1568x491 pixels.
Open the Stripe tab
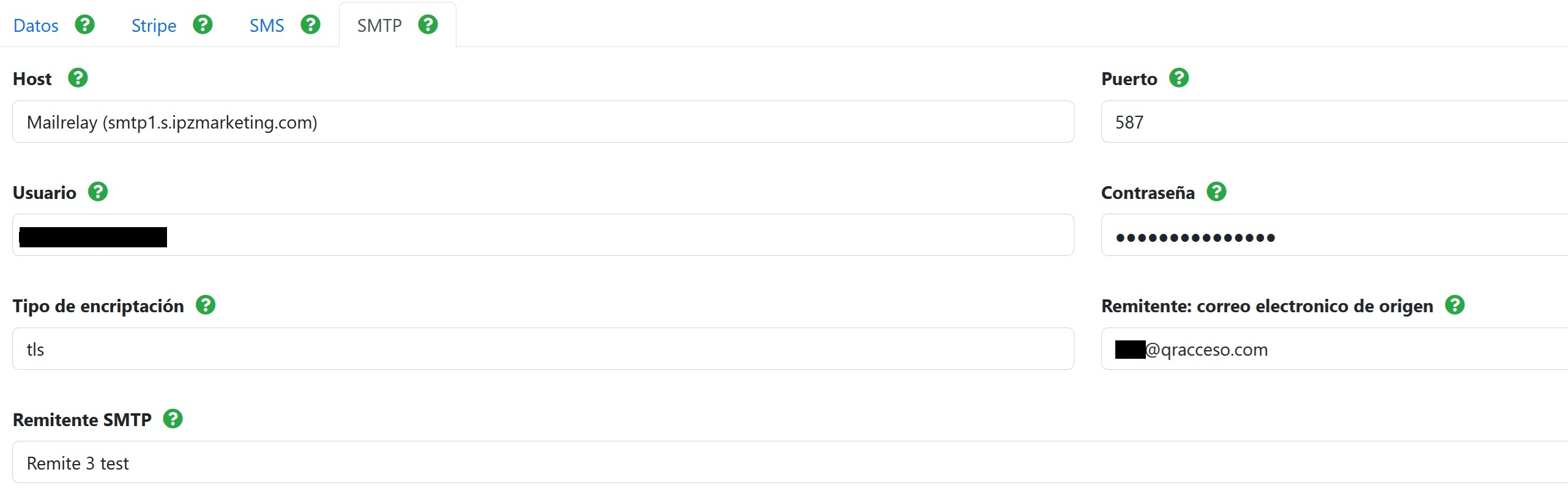154,26
